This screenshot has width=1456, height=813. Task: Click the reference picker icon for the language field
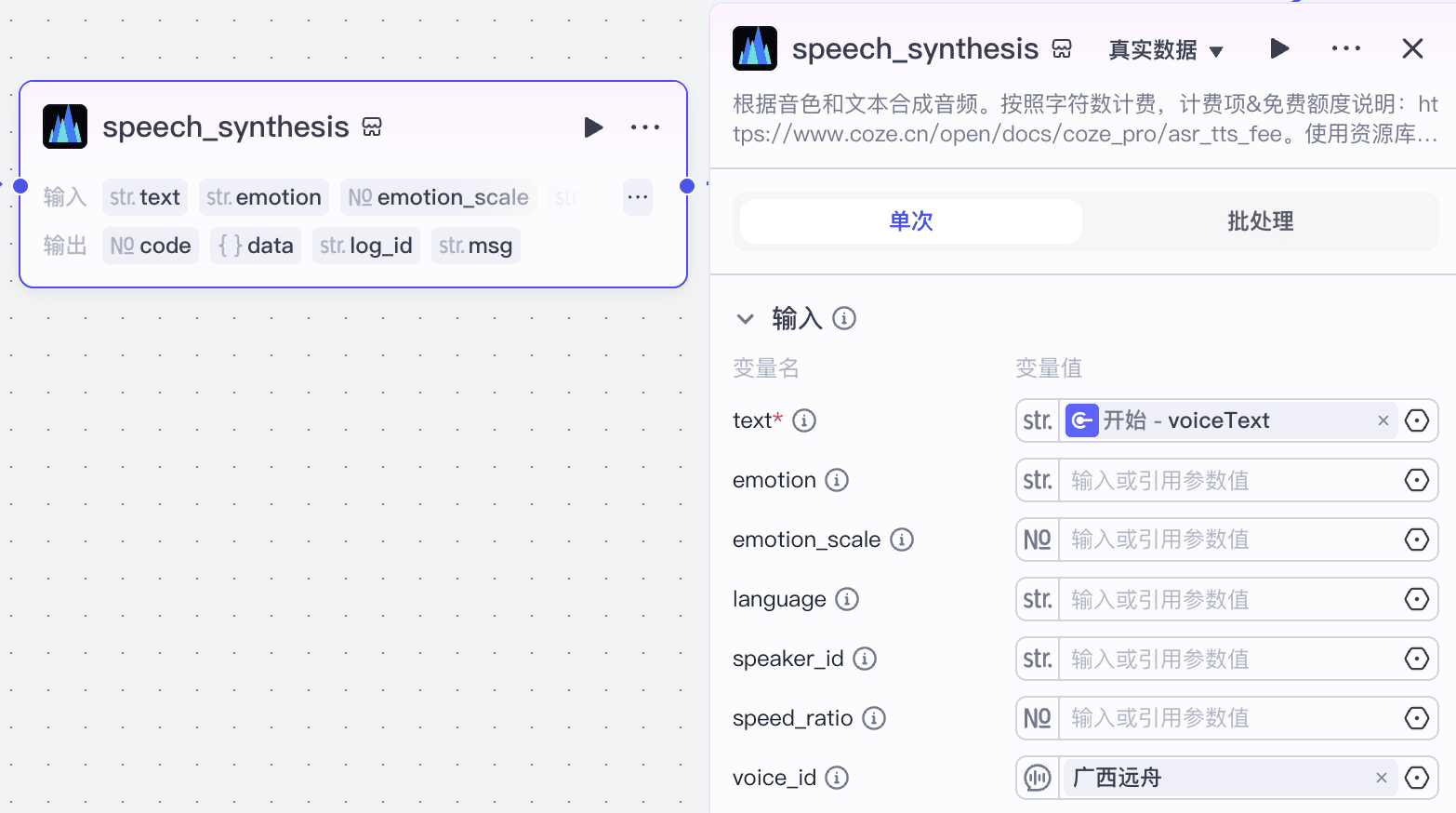click(1417, 599)
